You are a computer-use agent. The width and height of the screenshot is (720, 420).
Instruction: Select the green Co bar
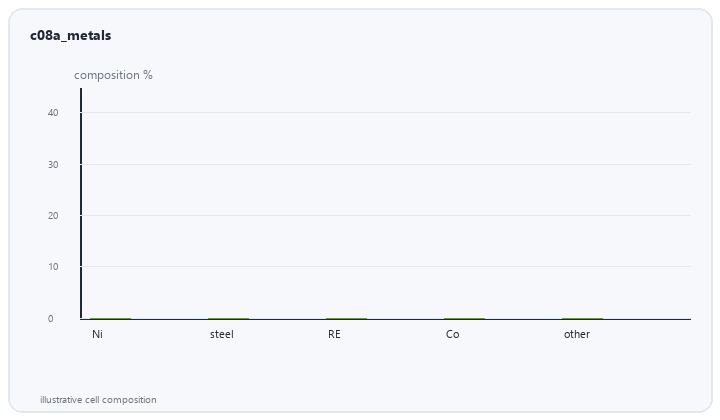tap(465, 318)
